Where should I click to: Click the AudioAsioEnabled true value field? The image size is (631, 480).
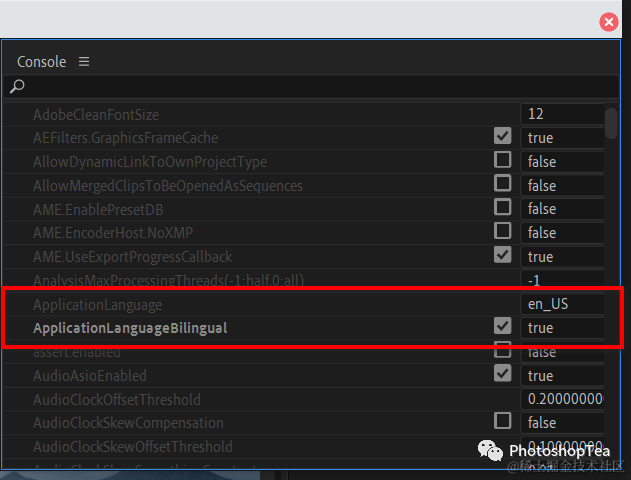click(562, 375)
